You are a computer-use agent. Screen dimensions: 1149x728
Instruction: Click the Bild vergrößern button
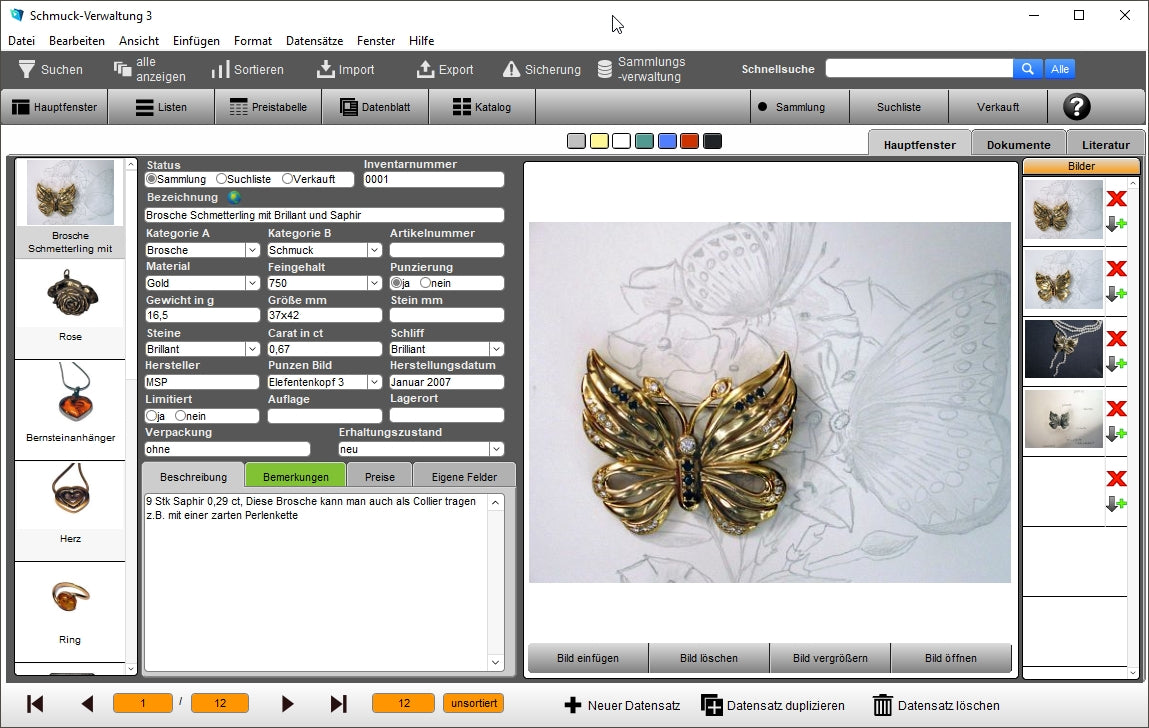pyautogui.click(x=829, y=658)
